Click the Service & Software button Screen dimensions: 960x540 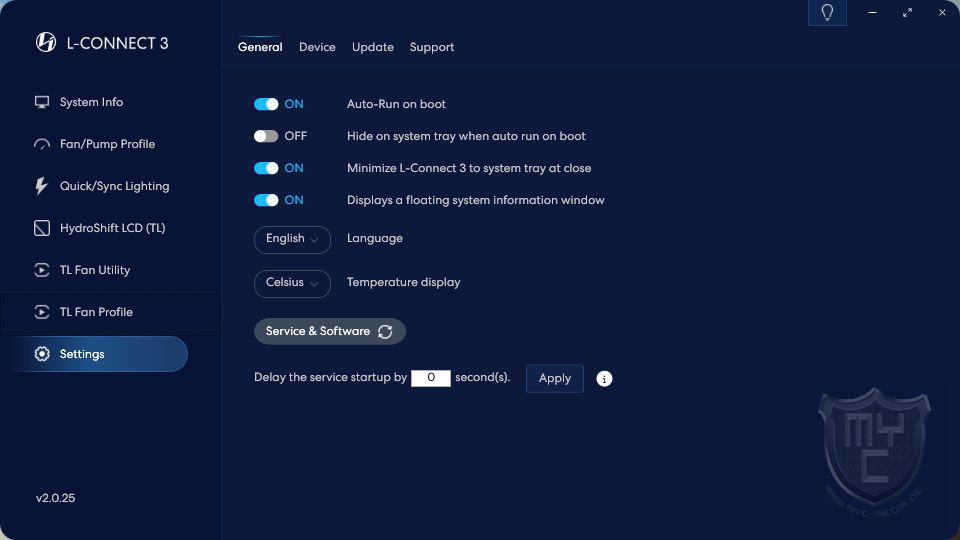329,331
